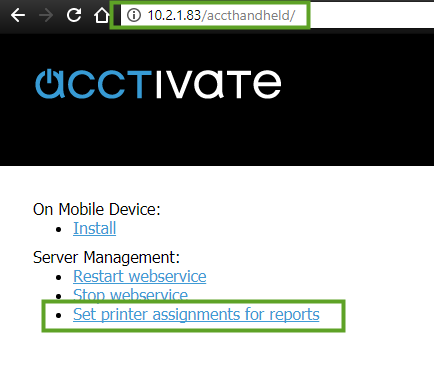Click the Restart webservice link
Screen dimensions: 434x392
(140, 276)
